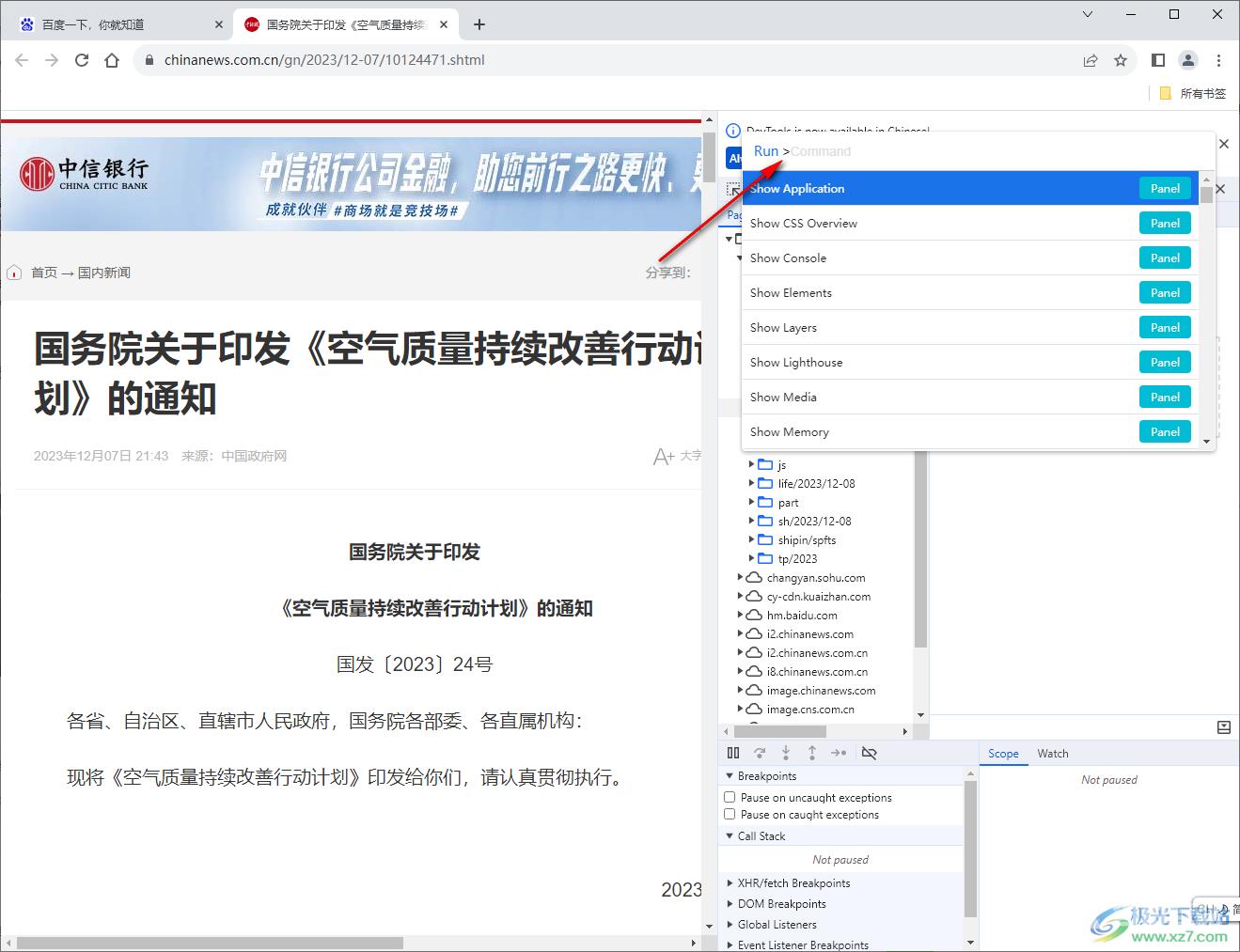Image resolution: width=1240 pixels, height=952 pixels.
Task: Select the image.cns.com.cn domain
Action: coord(810,709)
